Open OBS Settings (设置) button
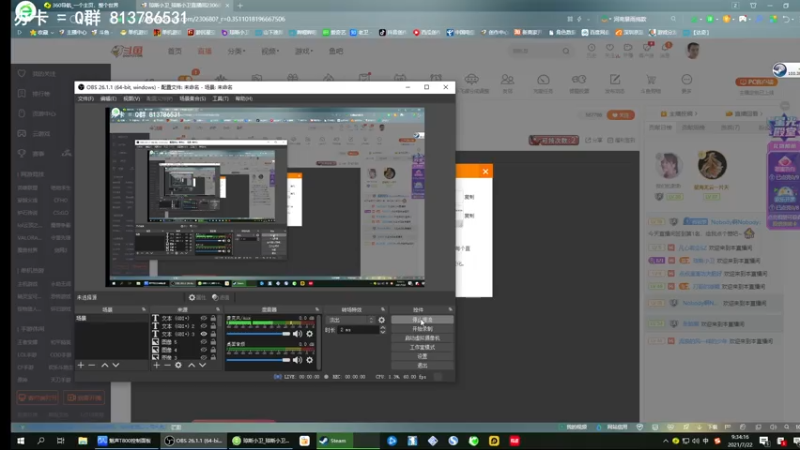Viewport: 800px width, 450px height. [422, 357]
